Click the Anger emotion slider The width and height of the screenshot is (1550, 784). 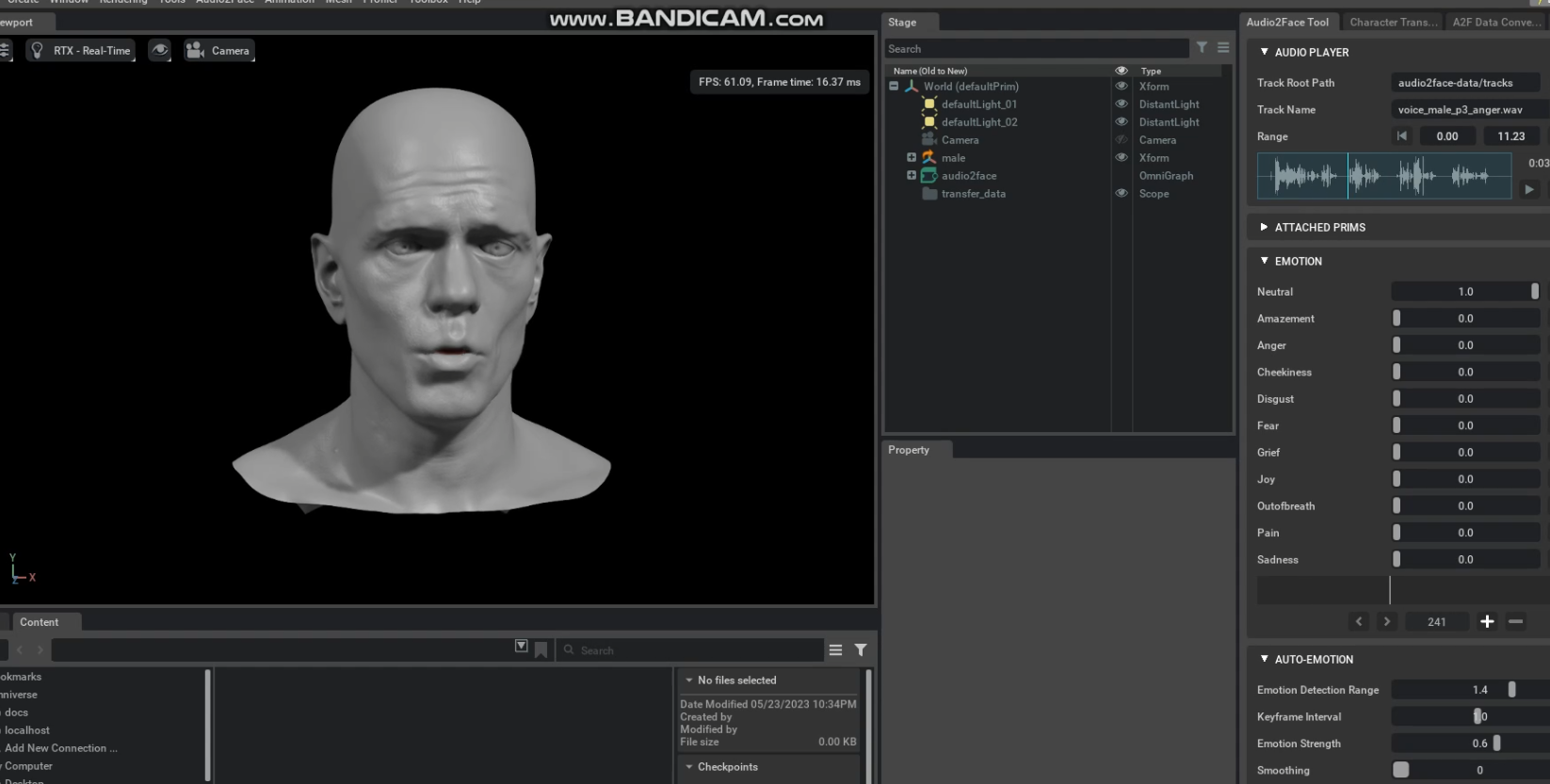(1464, 345)
